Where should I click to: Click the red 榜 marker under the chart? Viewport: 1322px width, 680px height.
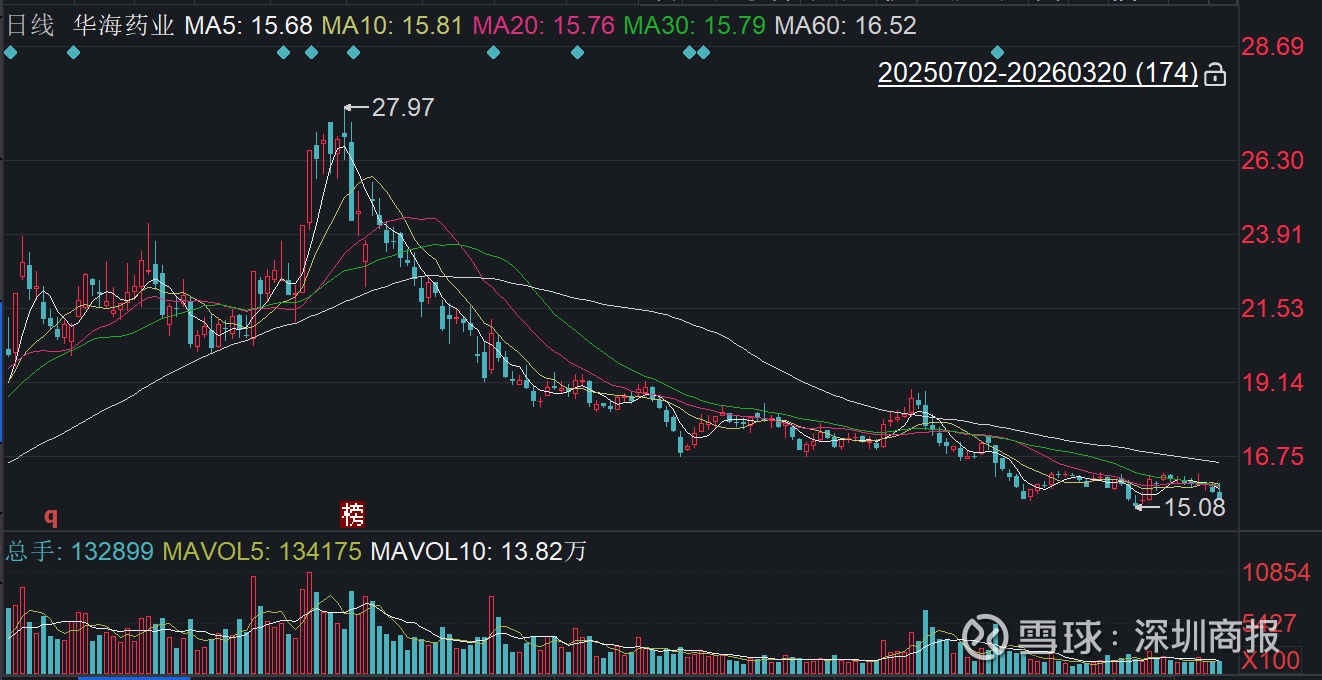click(x=353, y=514)
